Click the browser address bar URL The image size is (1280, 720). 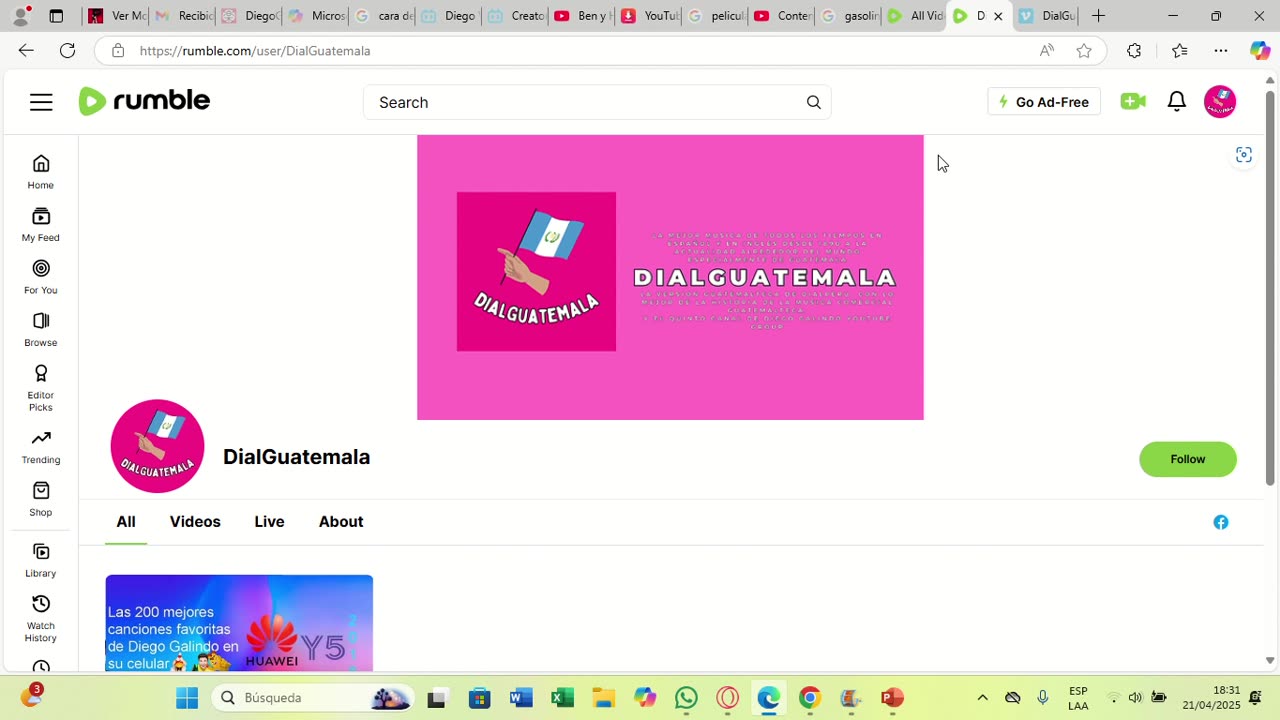pos(255,50)
